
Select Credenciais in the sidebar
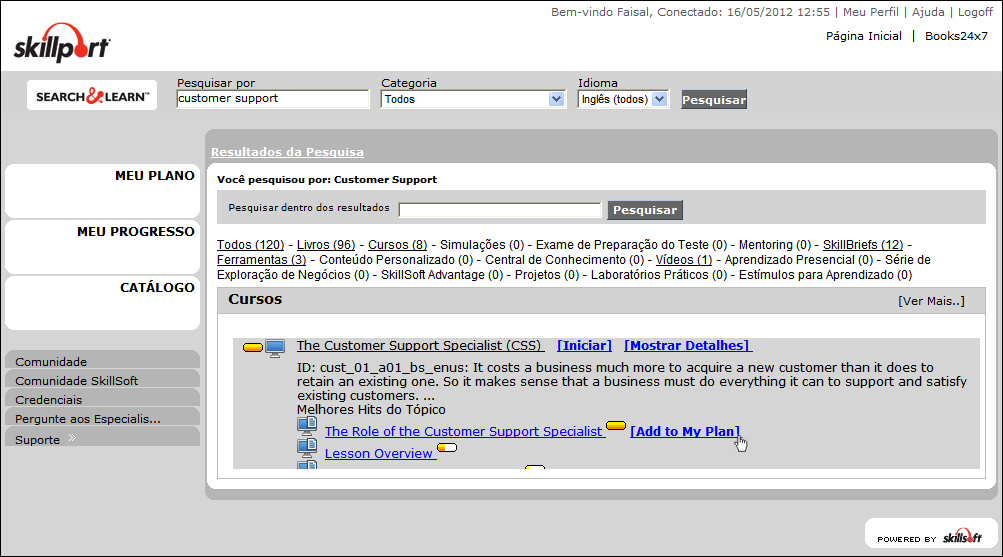[102, 399]
